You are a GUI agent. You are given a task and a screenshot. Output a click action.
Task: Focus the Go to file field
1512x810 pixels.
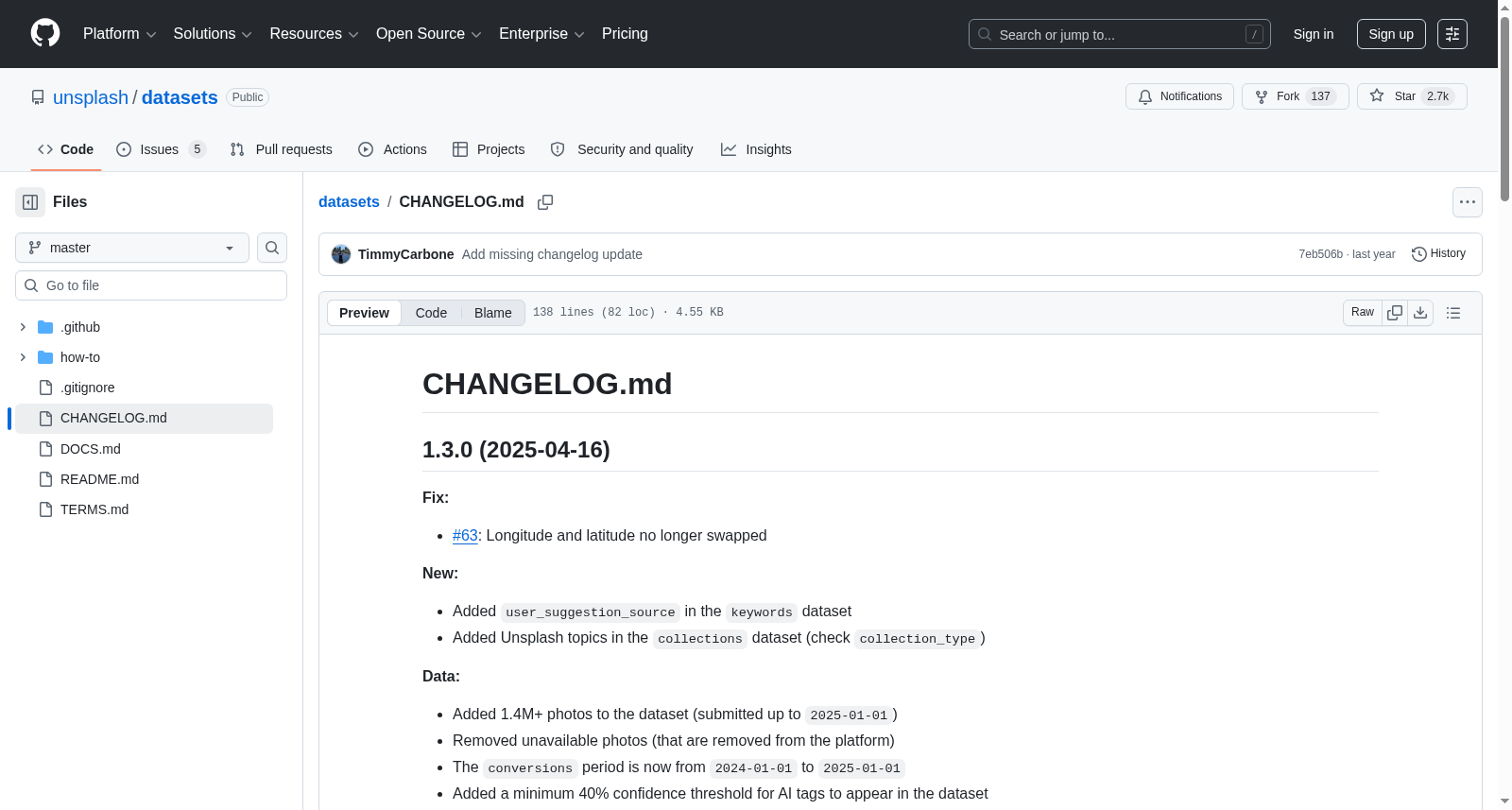[x=151, y=285]
